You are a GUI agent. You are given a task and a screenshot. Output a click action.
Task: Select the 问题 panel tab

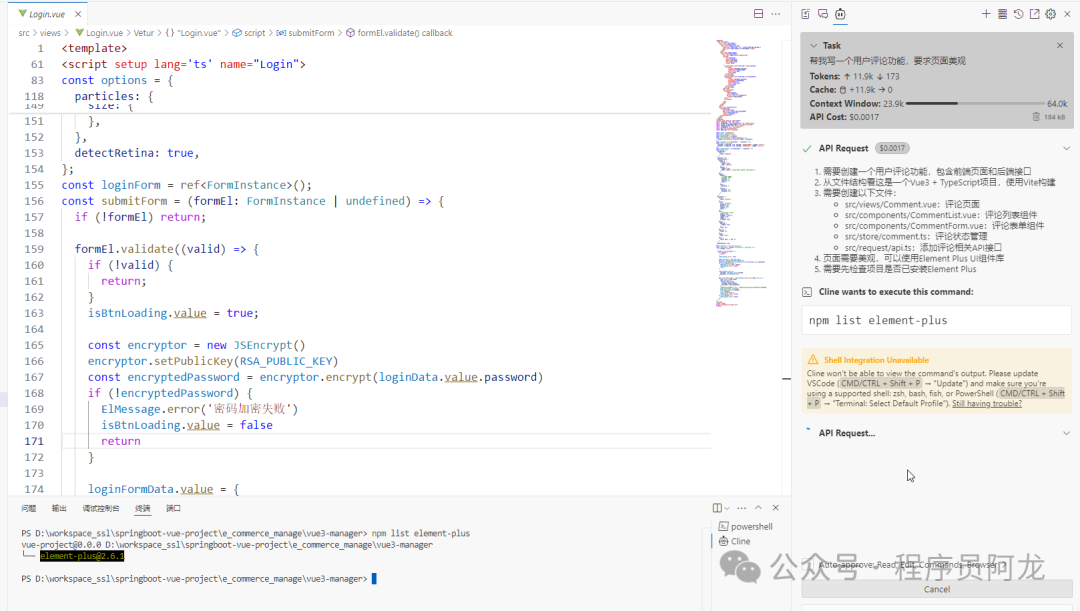(x=29, y=508)
